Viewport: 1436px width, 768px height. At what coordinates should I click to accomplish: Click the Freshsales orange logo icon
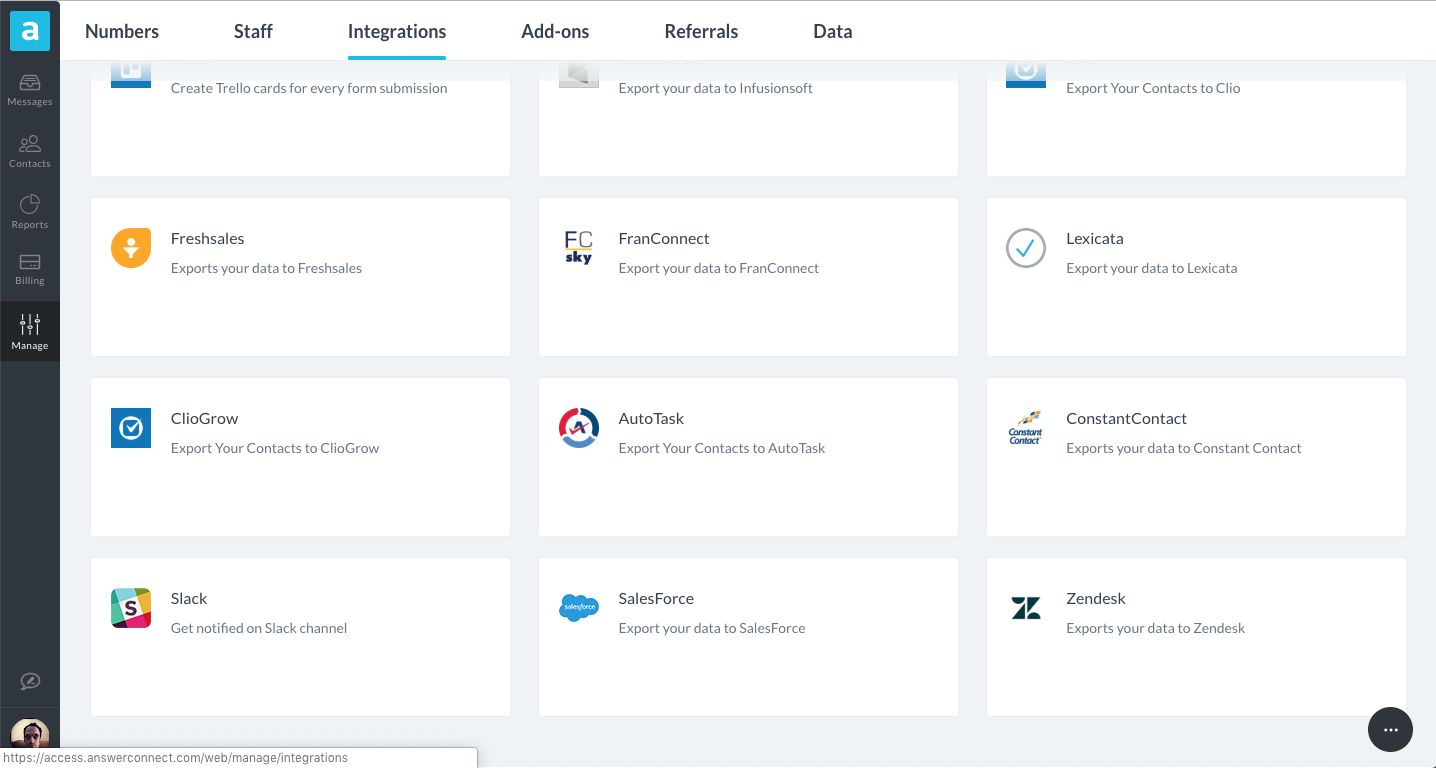click(131, 248)
